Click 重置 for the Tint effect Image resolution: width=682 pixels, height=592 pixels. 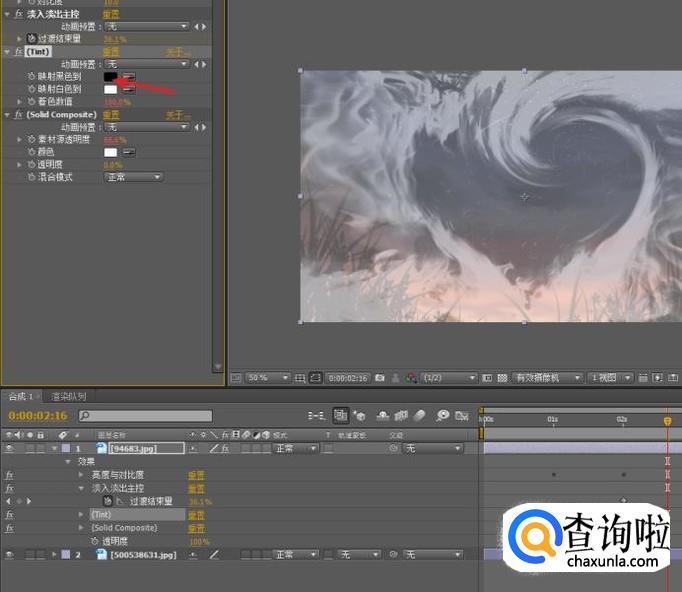[x=111, y=51]
